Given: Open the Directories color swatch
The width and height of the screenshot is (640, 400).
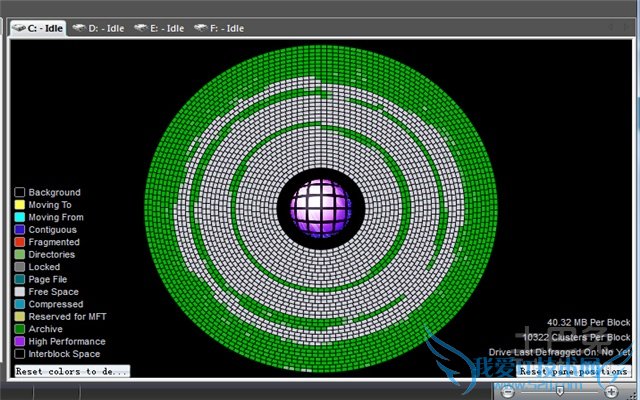Looking at the screenshot, I should point(19,255).
